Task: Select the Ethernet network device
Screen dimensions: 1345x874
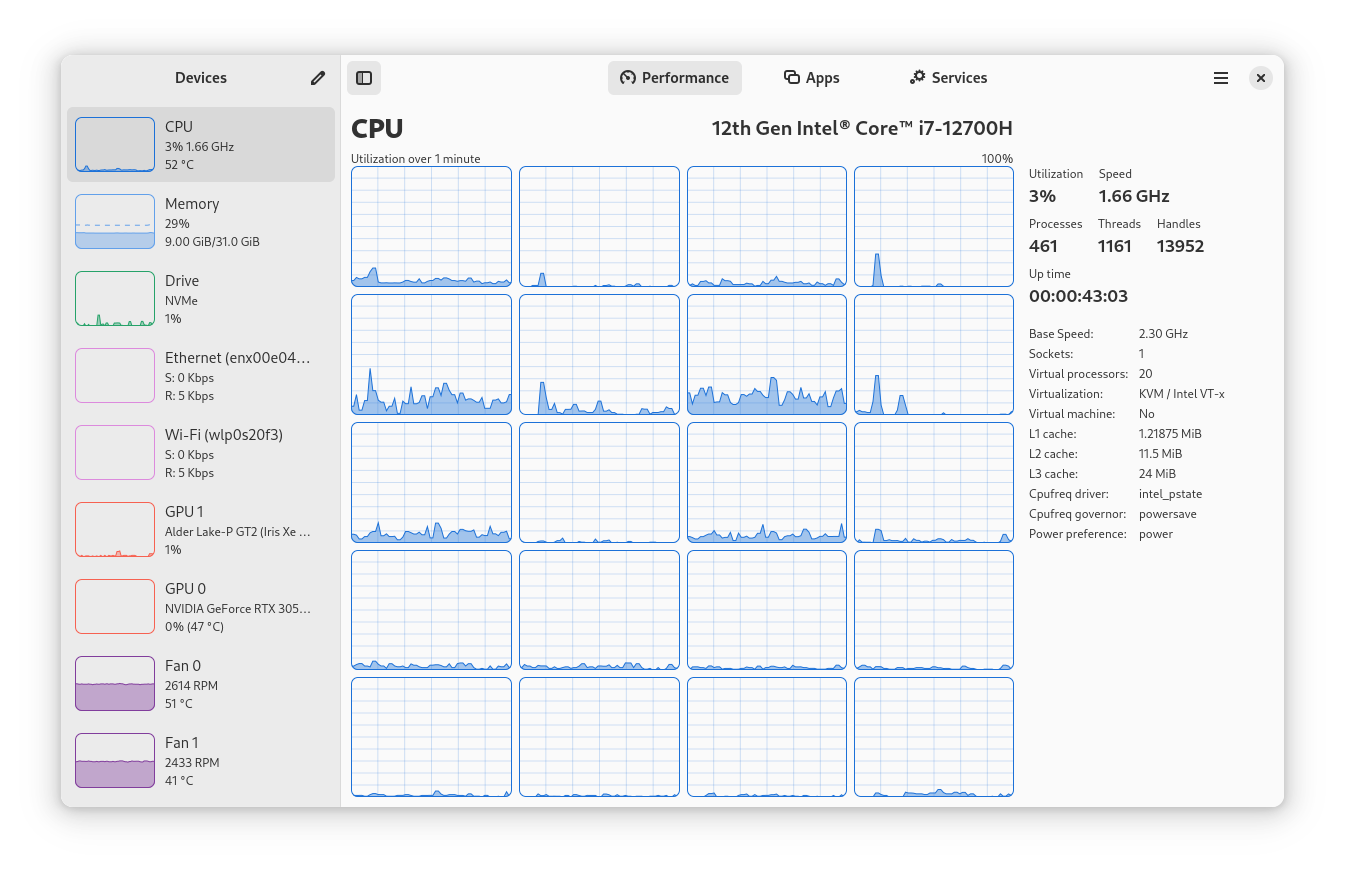Action: (200, 375)
